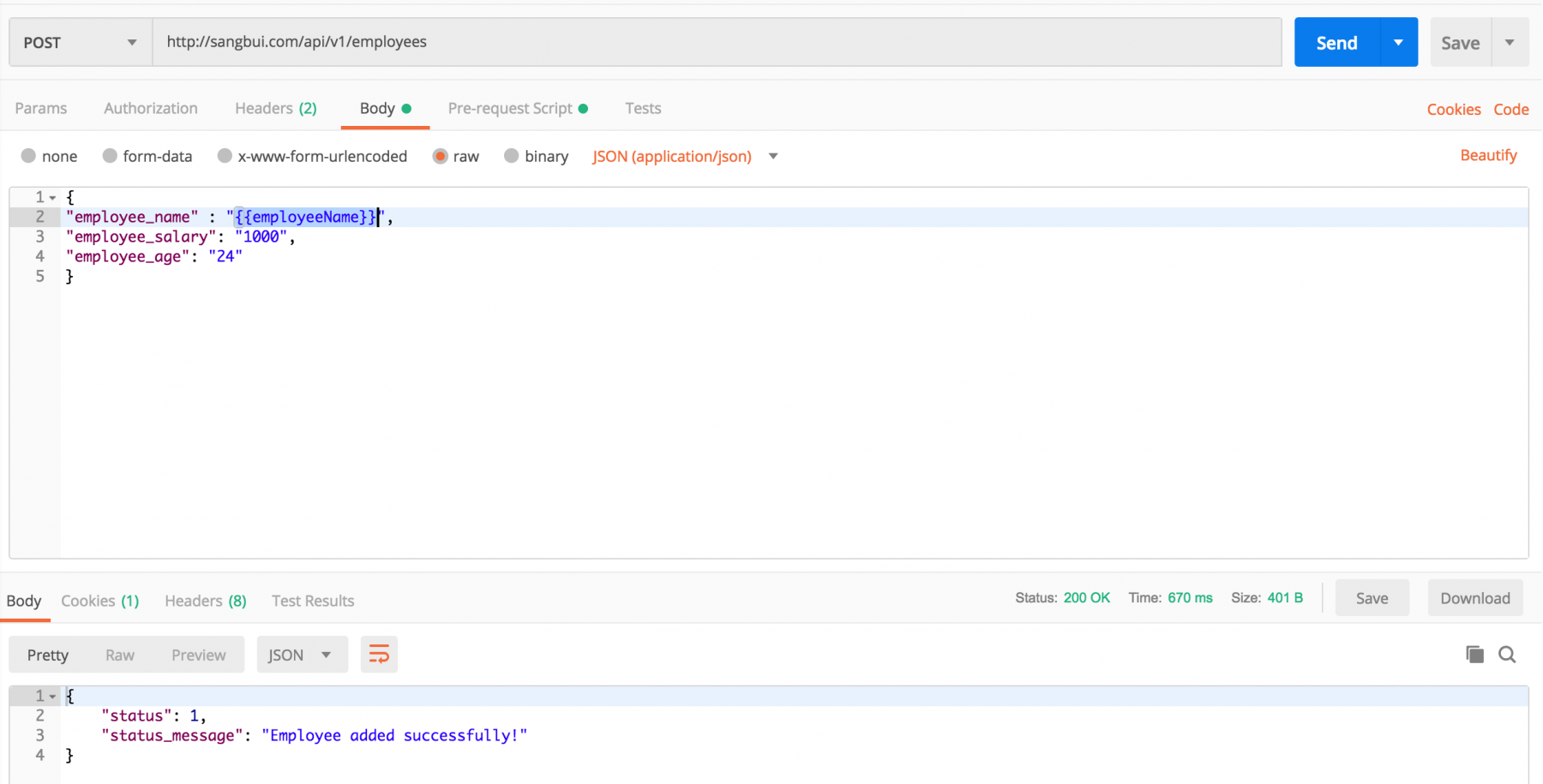The width and height of the screenshot is (1543, 784).
Task: Switch to the Tests tab
Action: tap(643, 108)
